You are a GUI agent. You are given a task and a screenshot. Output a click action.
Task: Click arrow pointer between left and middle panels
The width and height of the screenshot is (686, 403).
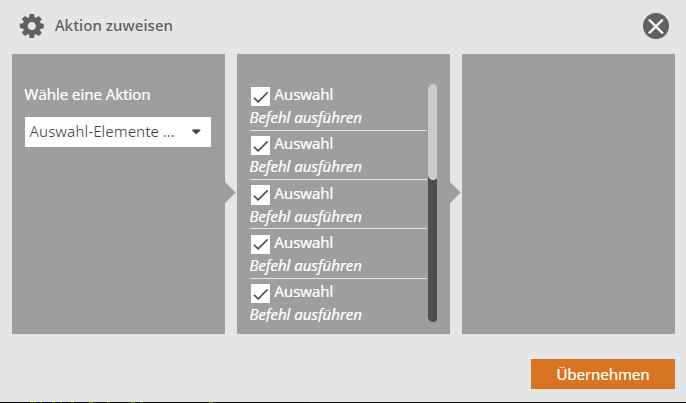(x=230, y=192)
